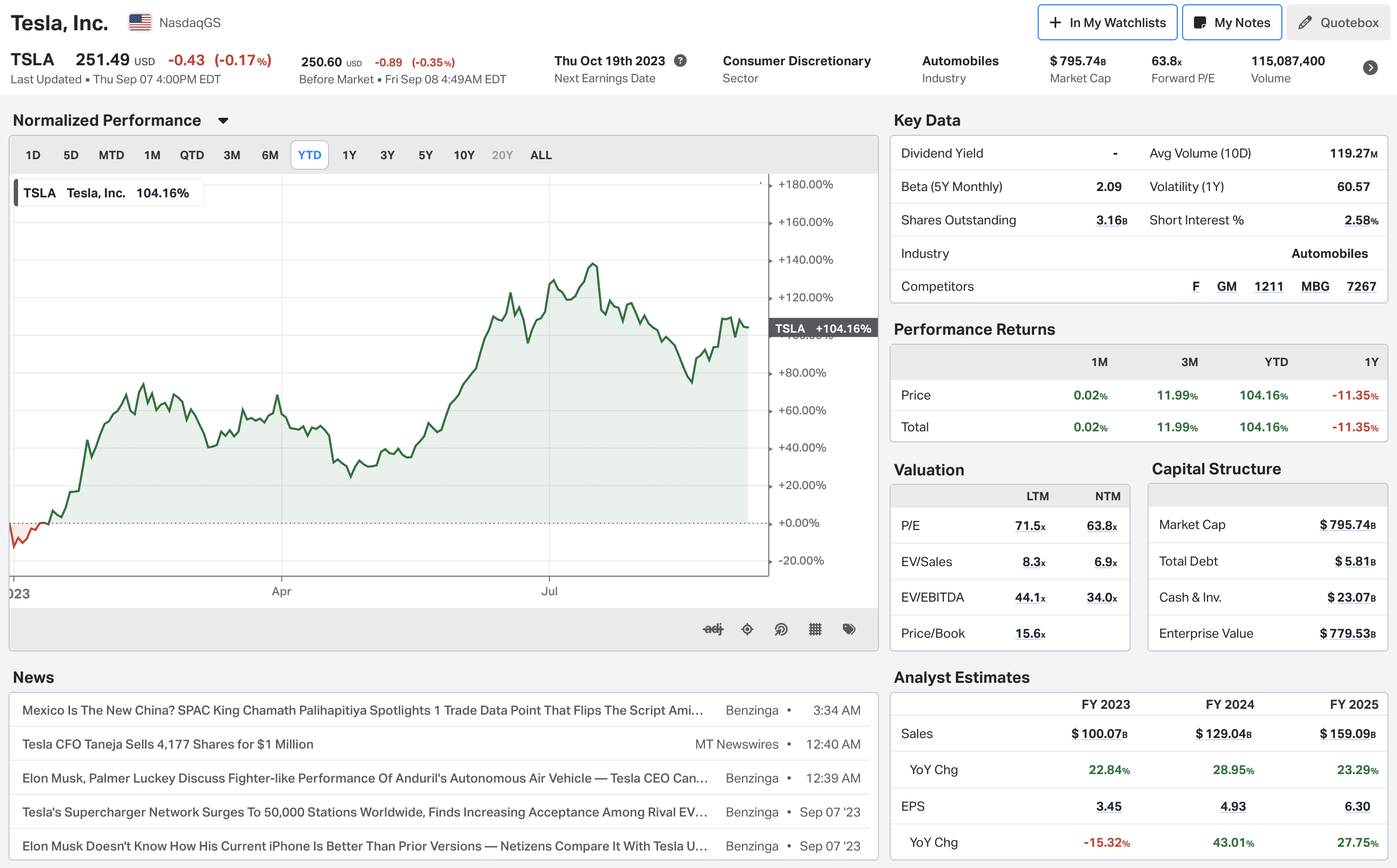The width and height of the screenshot is (1397, 868).
Task: Click the Price/Book 15.6x value
Action: [x=1030, y=634]
